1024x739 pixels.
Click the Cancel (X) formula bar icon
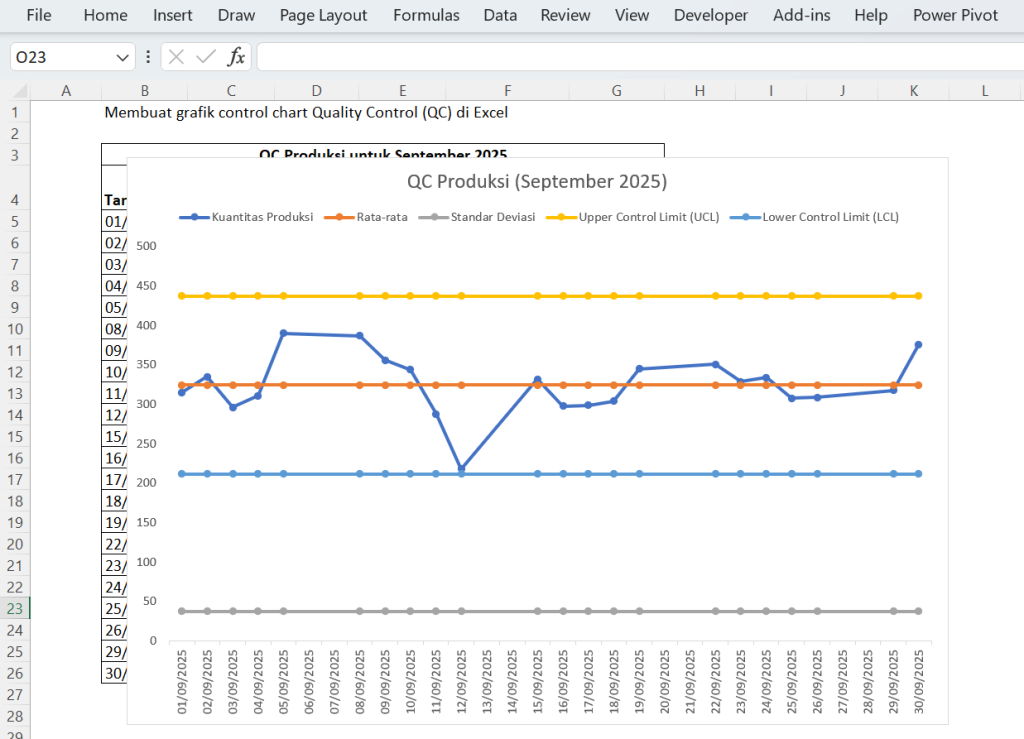pos(177,57)
